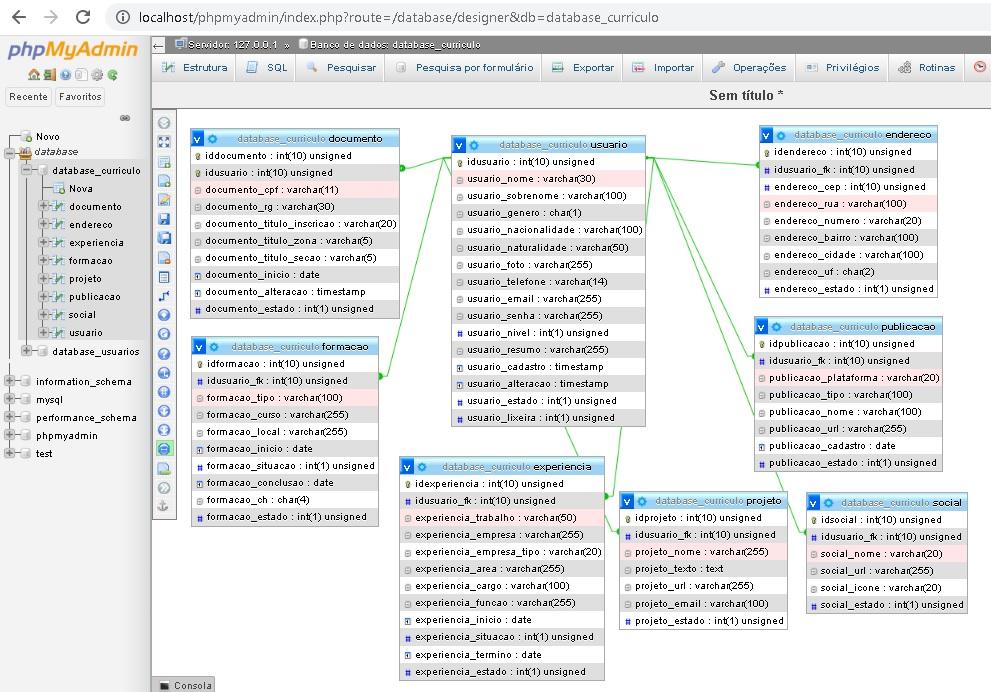Click the phpMyAdmin Home icon in sidebar
The width and height of the screenshot is (991, 692).
34,75
